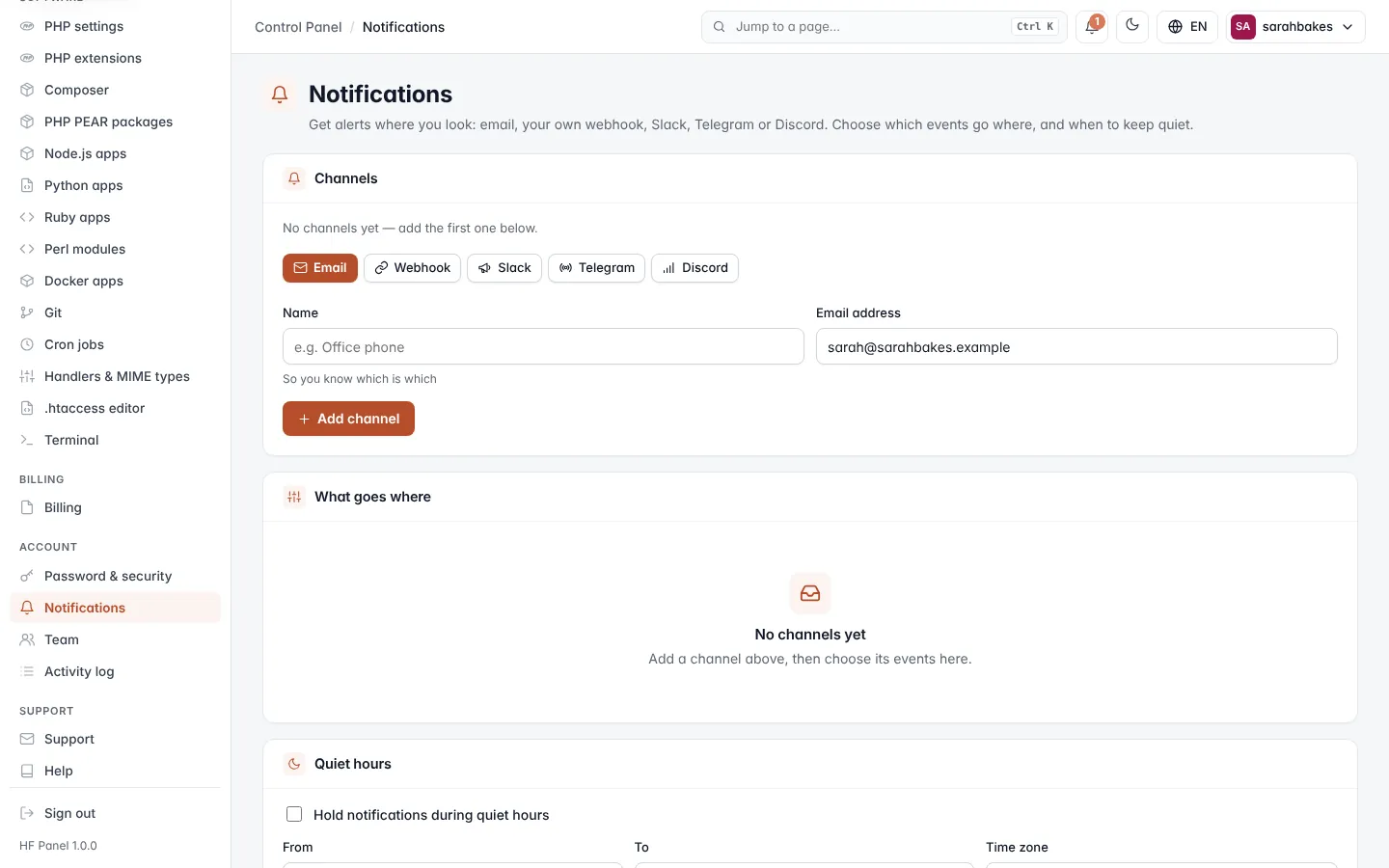This screenshot has width=1389, height=868.
Task: Toggle dark mode moon icon
Action: pyautogui.click(x=1132, y=26)
